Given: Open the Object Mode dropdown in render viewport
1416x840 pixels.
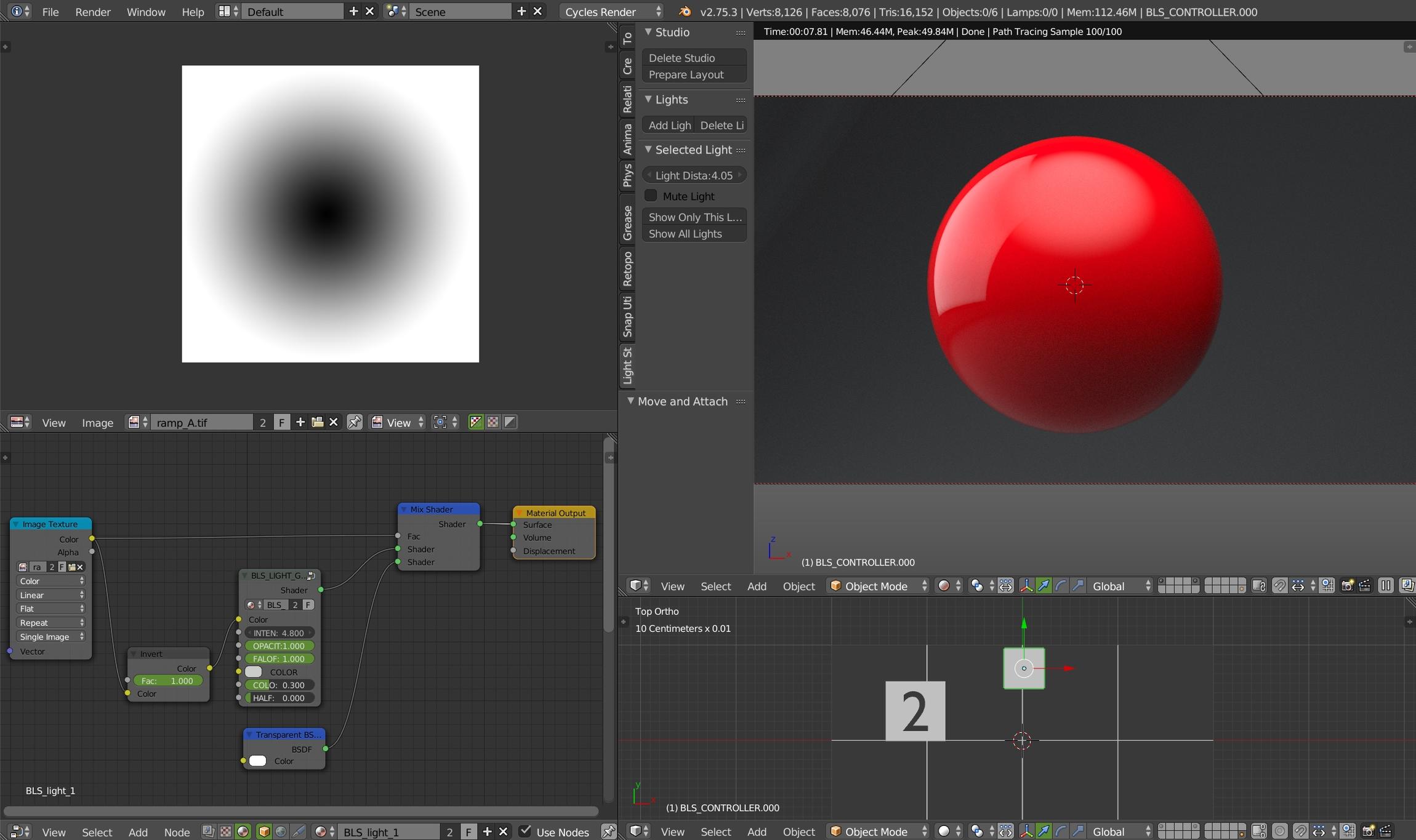Looking at the screenshot, I should click(x=878, y=586).
